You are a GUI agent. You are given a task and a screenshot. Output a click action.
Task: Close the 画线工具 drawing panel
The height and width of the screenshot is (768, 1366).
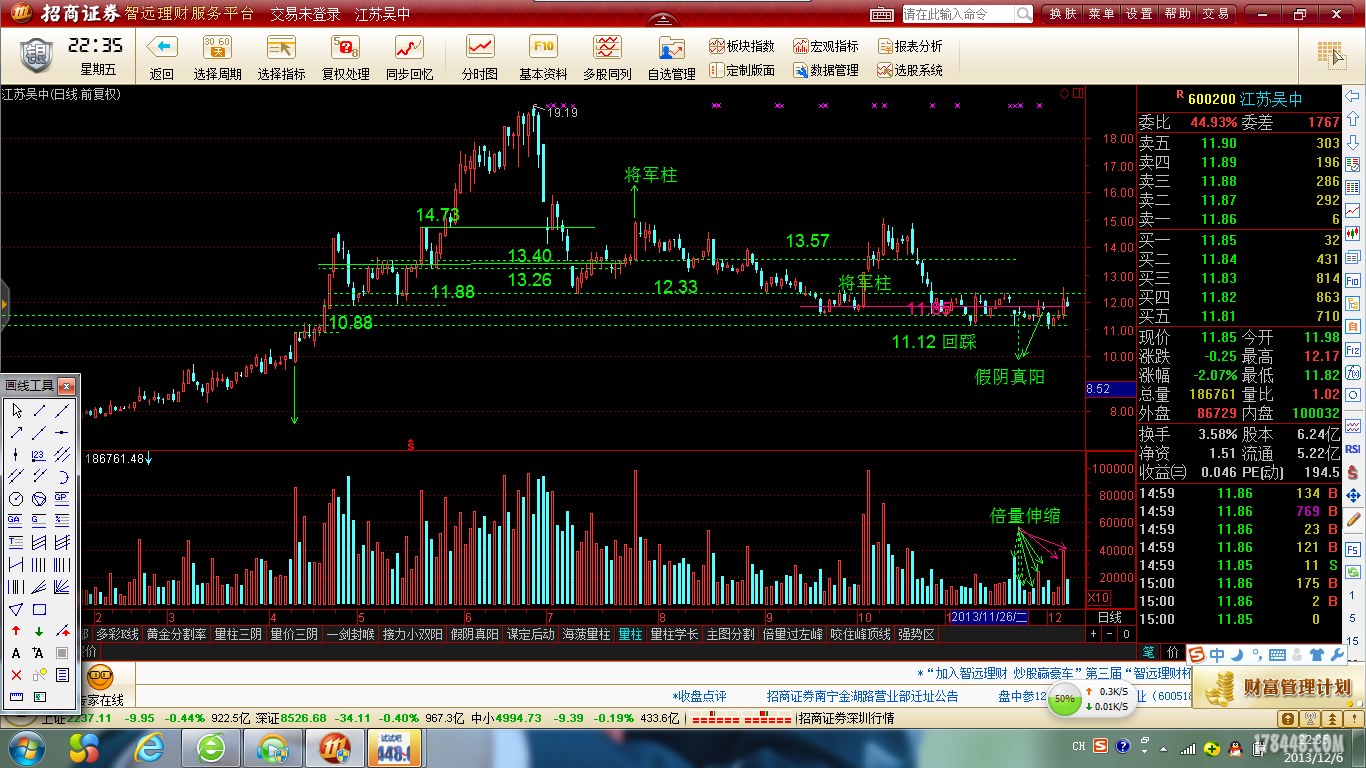66,386
